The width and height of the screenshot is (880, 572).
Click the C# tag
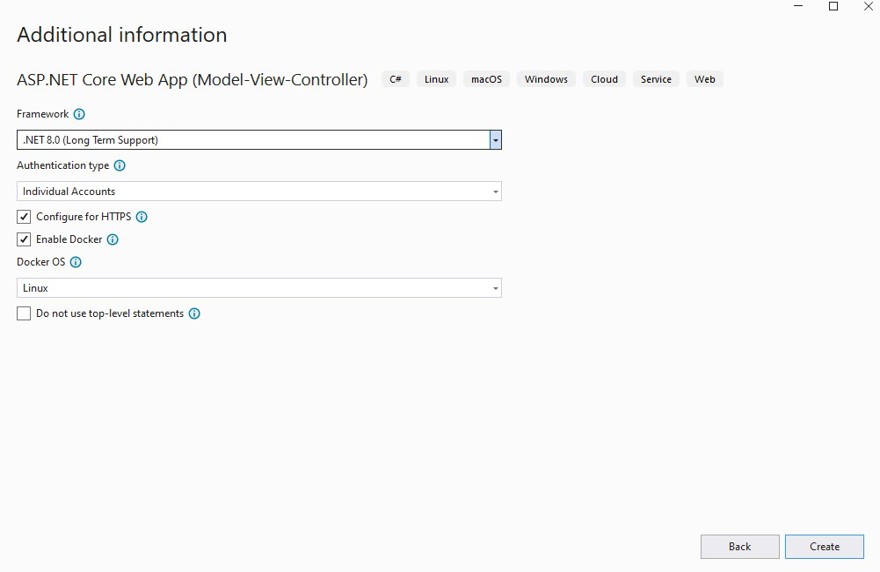coord(396,79)
